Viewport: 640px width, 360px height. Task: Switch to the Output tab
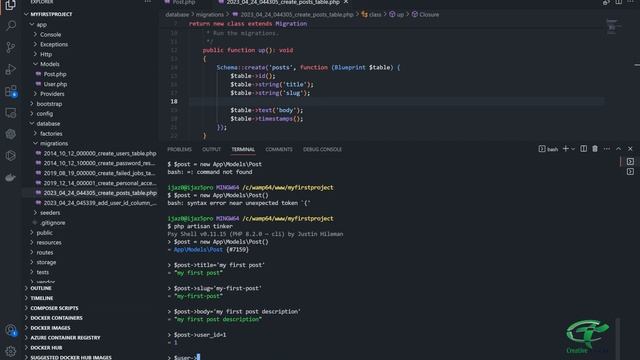(x=211, y=149)
